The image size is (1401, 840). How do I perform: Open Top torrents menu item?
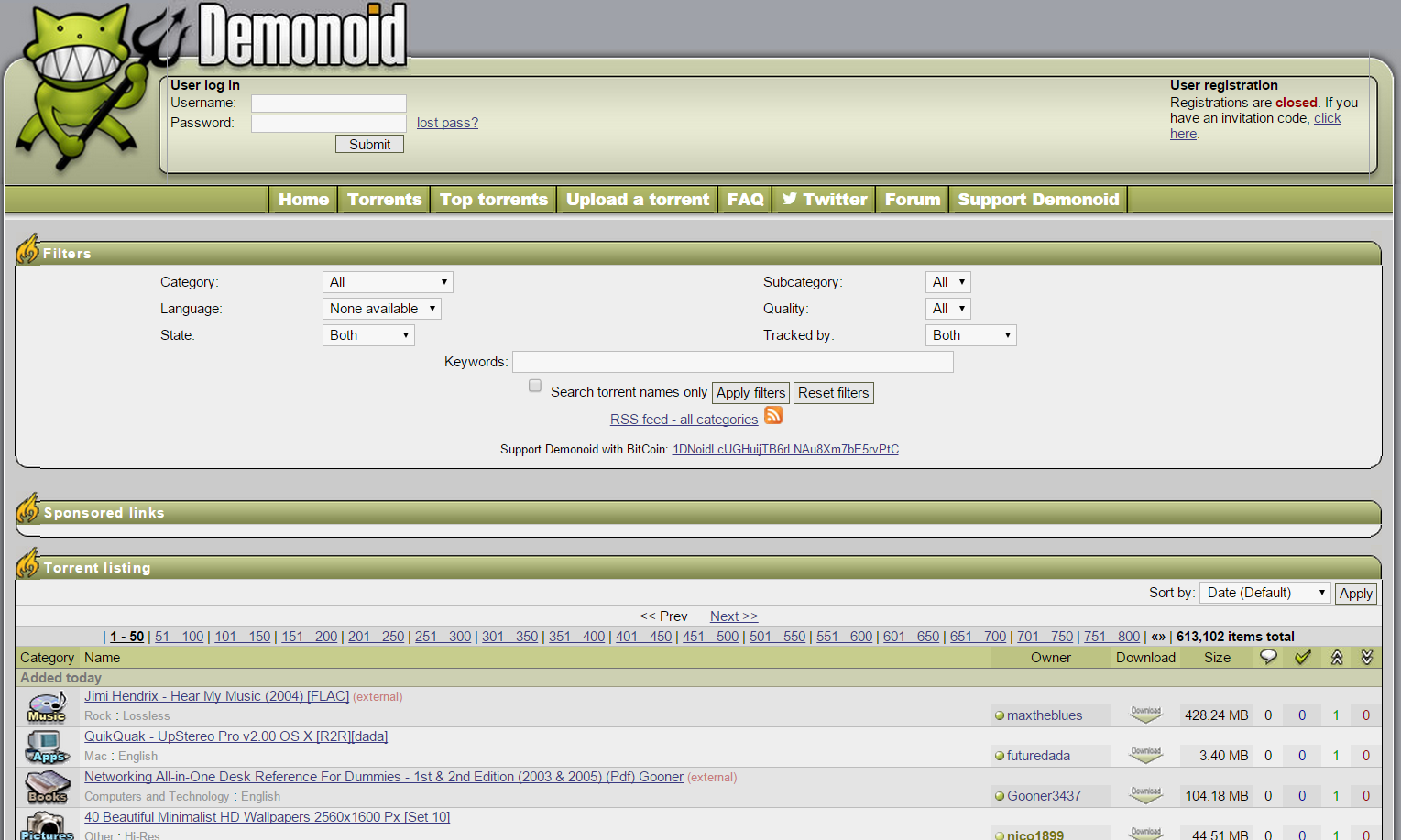click(493, 199)
